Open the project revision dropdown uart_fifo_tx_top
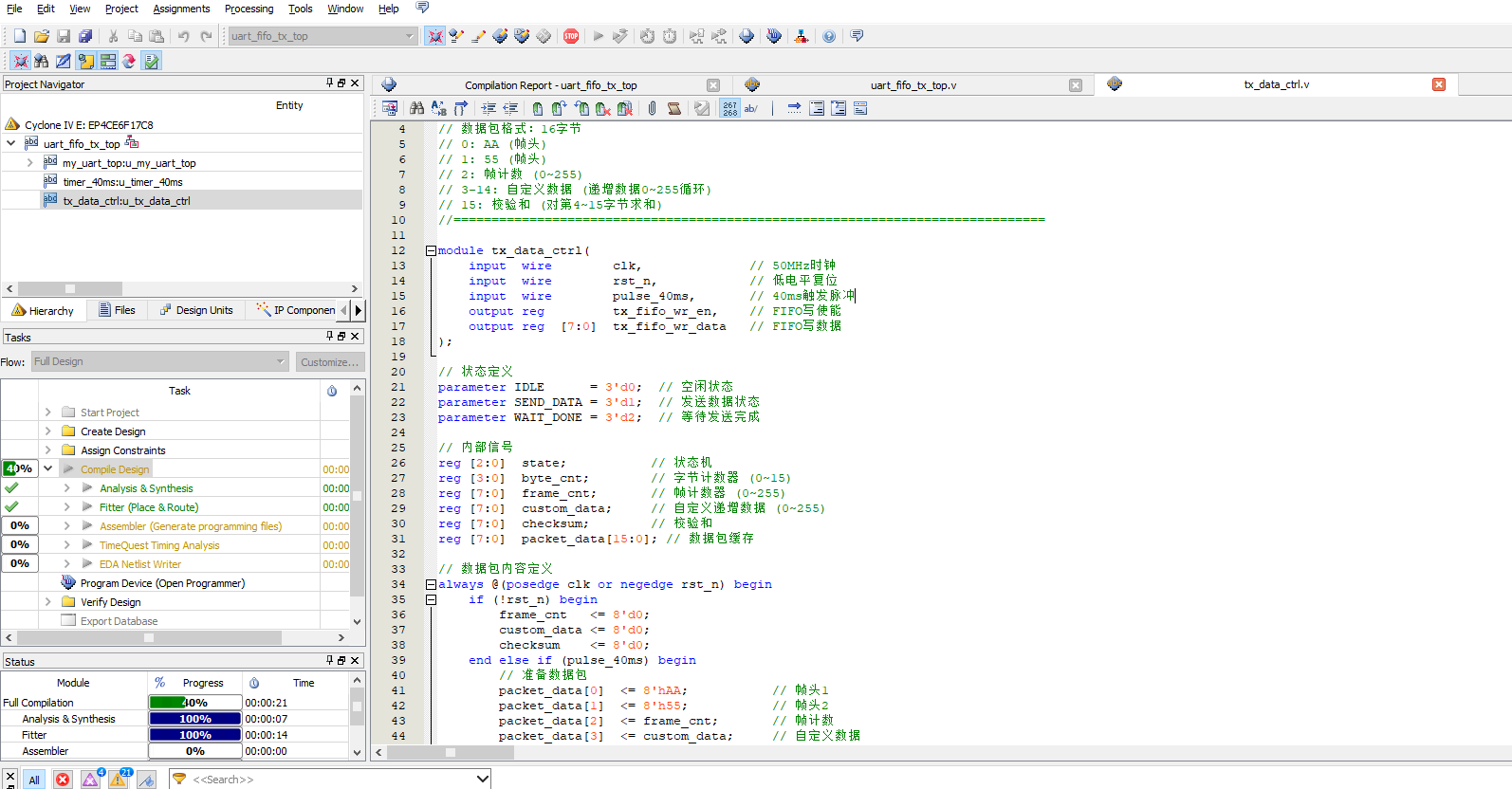Viewport: 1512px width, 789px height. coord(322,36)
